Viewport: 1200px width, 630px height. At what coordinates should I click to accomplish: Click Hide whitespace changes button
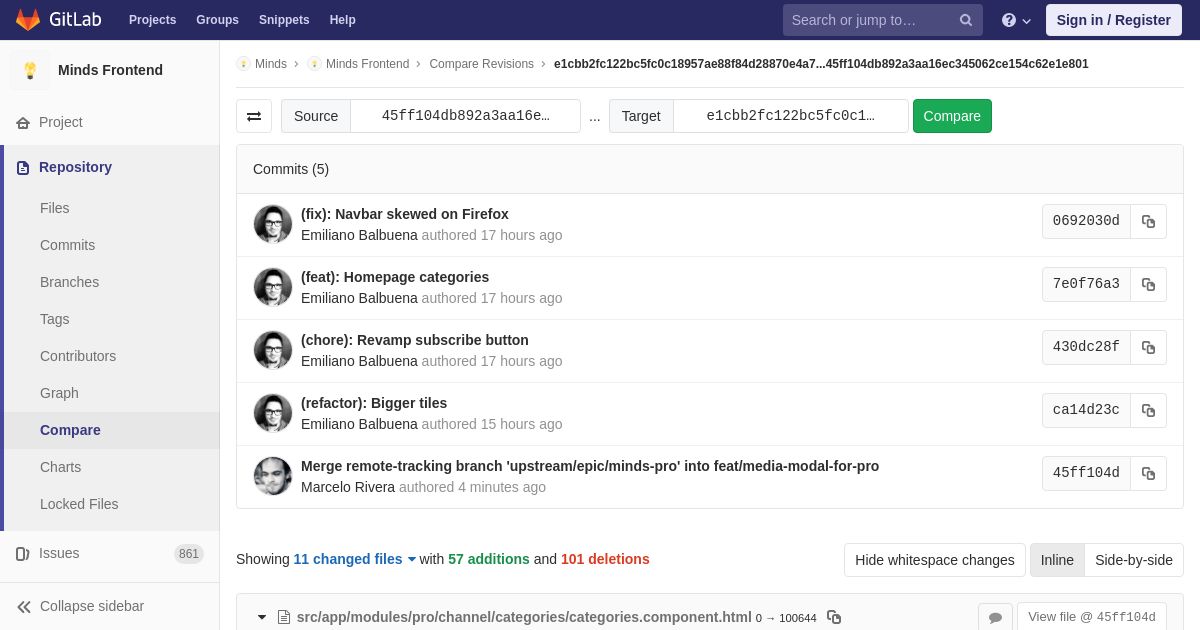935,560
